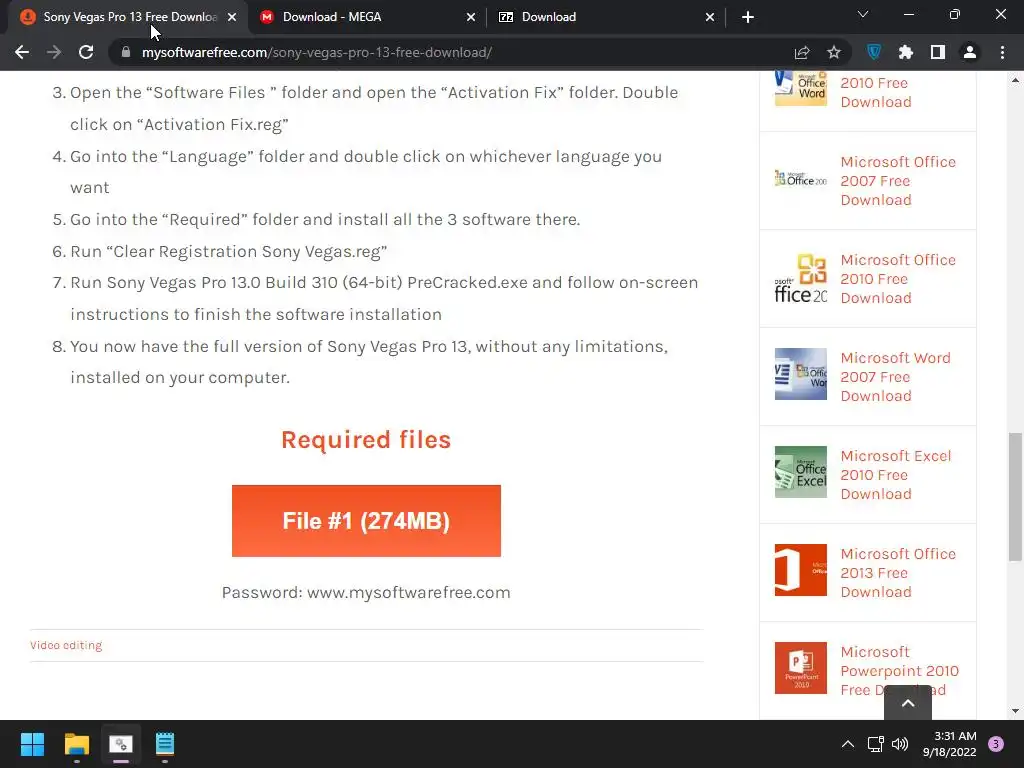Open the network status icon
The width and height of the screenshot is (1024, 768).
click(876, 744)
